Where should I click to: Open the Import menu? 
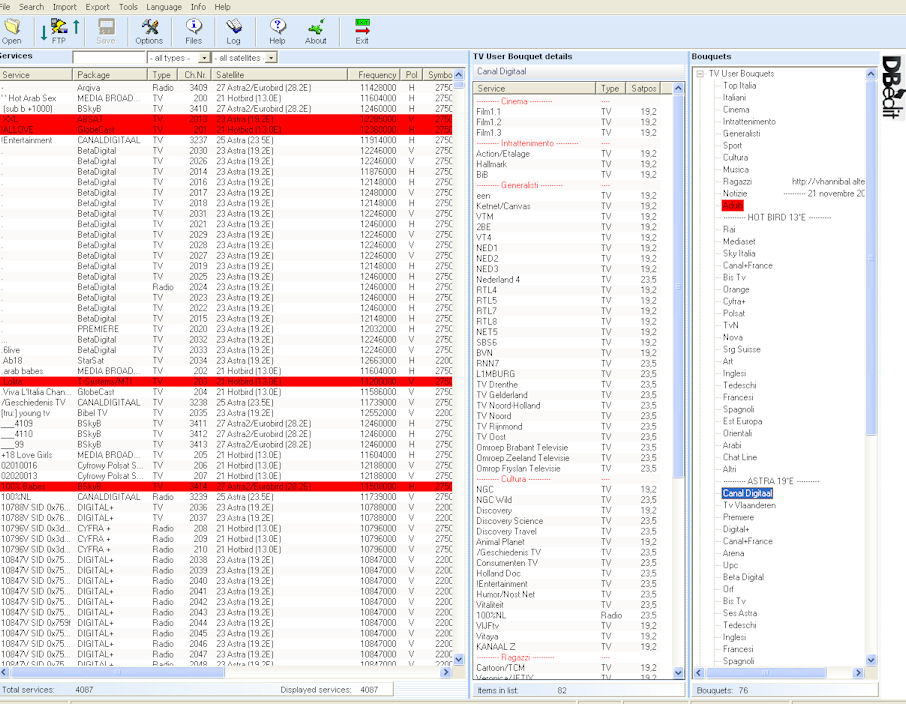[x=65, y=7]
